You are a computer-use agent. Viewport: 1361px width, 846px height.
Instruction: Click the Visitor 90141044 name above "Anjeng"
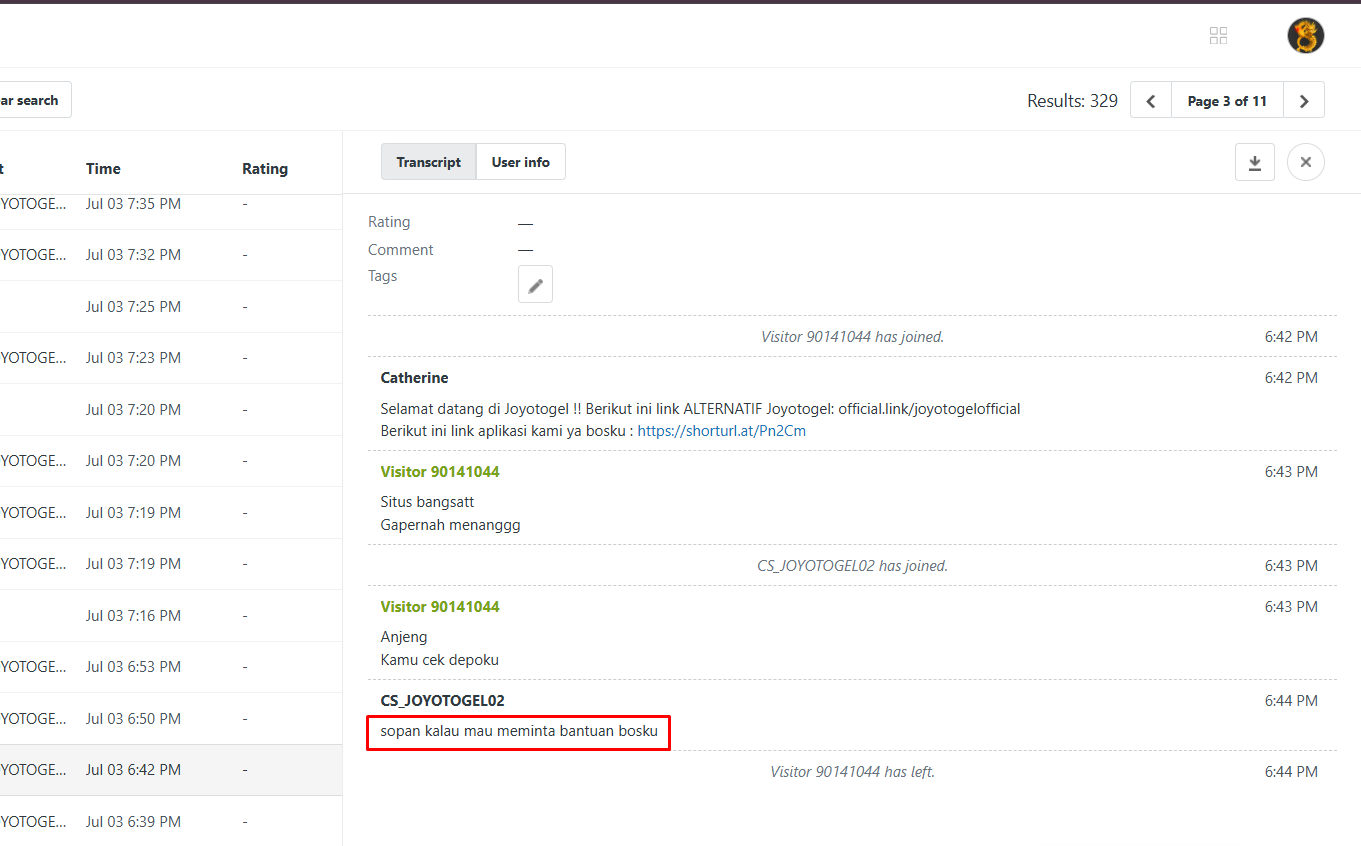click(440, 607)
